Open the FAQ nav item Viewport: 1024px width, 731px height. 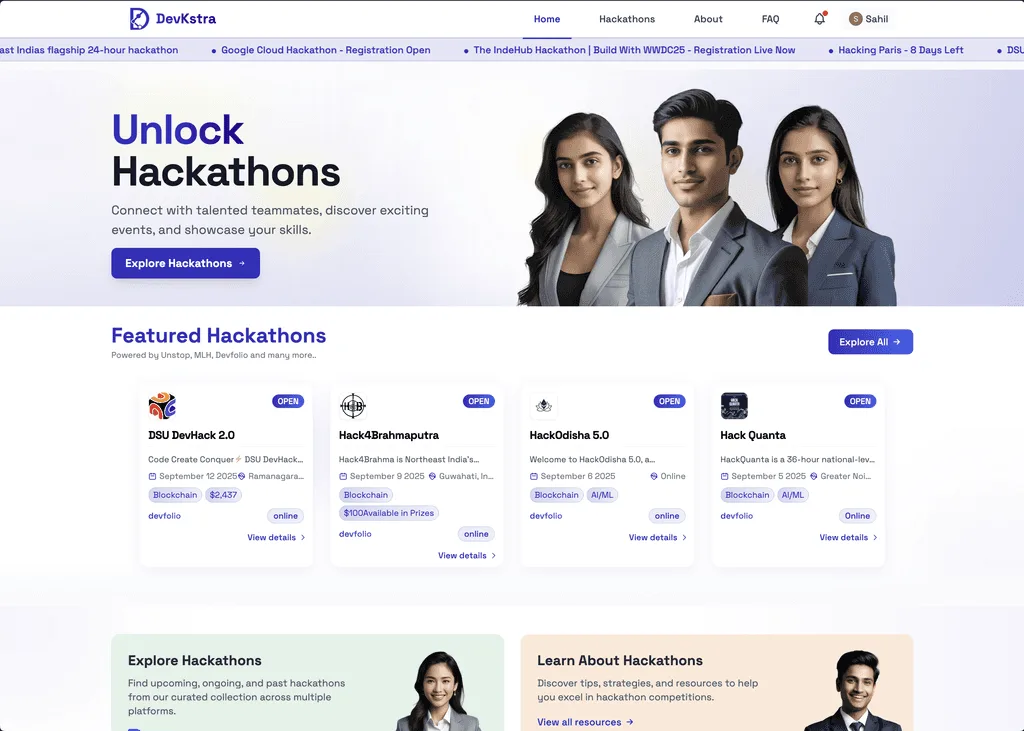pos(771,19)
